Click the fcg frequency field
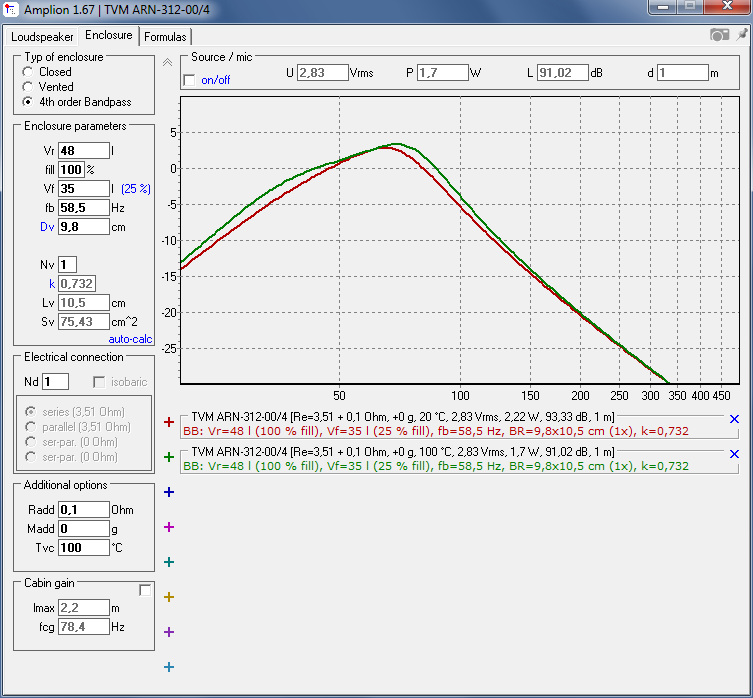The width and height of the screenshot is (753, 698). [84, 627]
